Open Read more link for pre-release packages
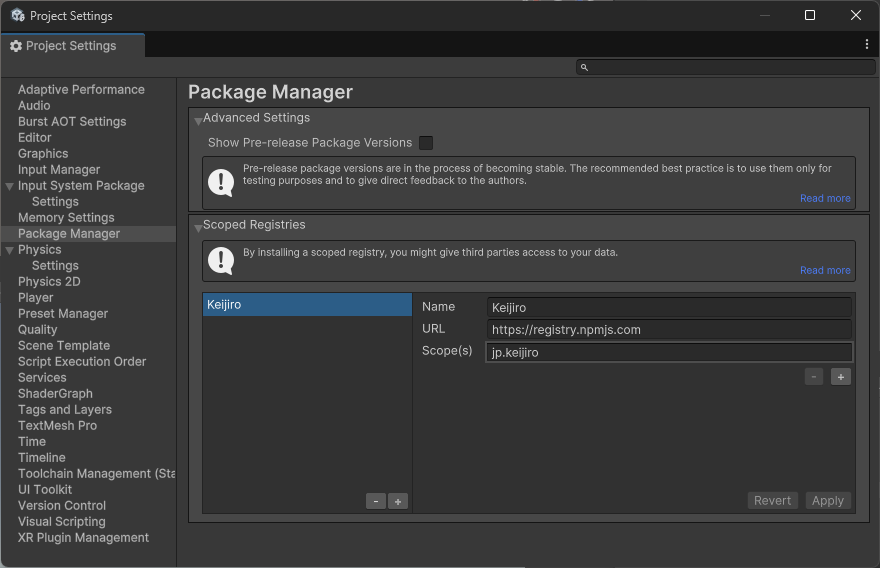Viewport: 880px width, 568px height. 825,198
